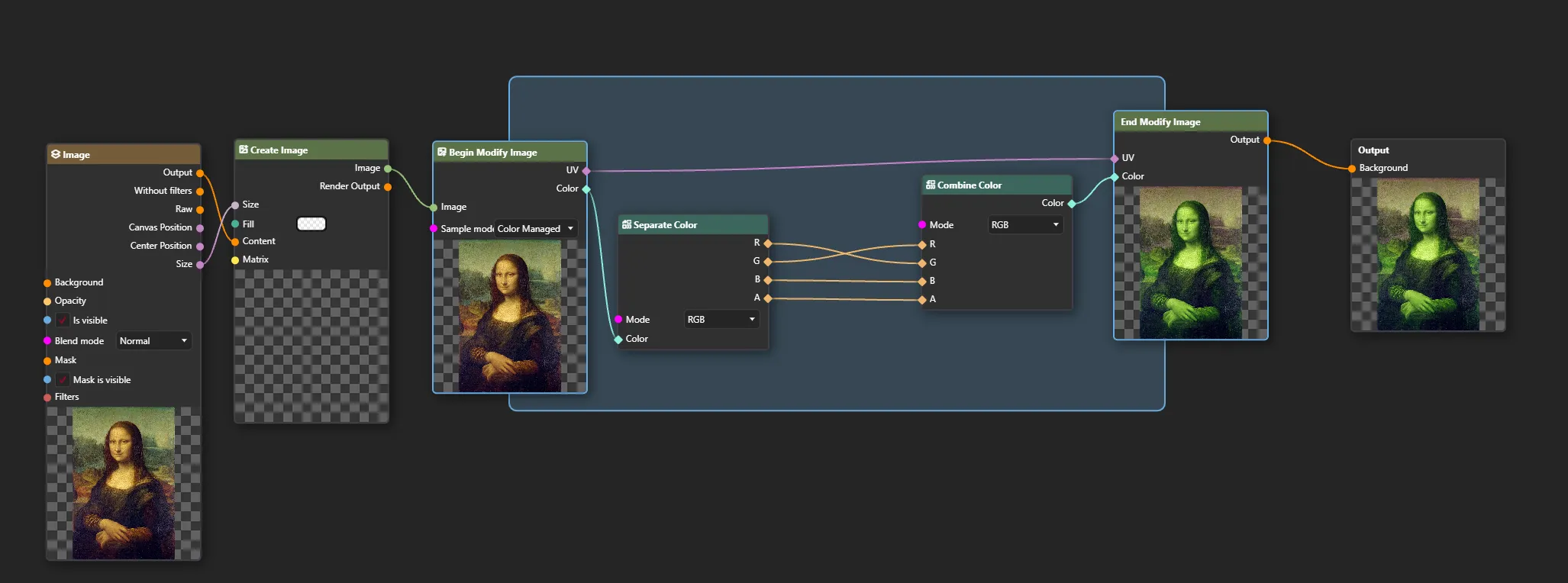Screen dimensions: 1568x583
Task: Click the Image node header icon
Action: (56, 154)
